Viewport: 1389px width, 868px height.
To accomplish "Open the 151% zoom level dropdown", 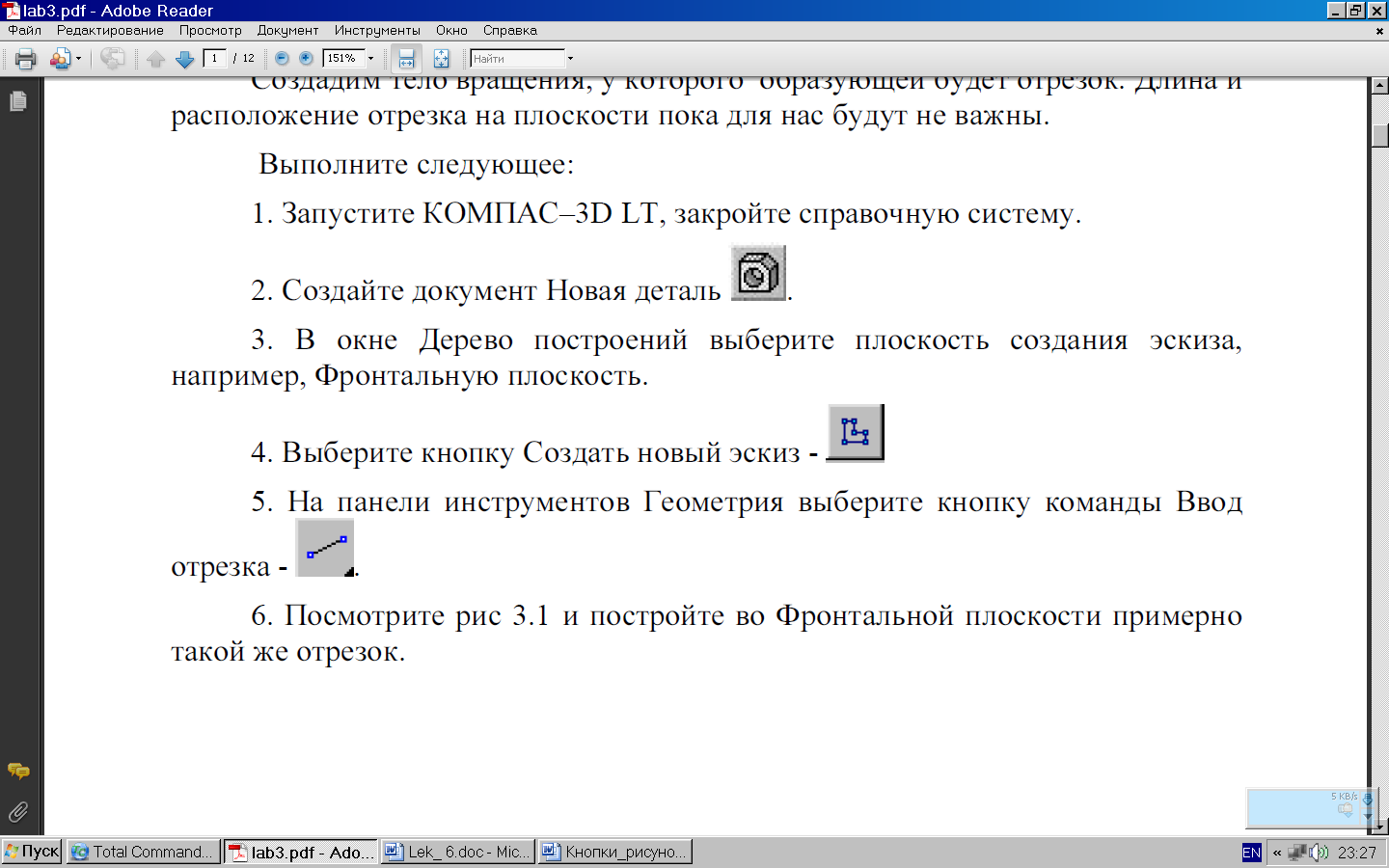I will [370, 58].
